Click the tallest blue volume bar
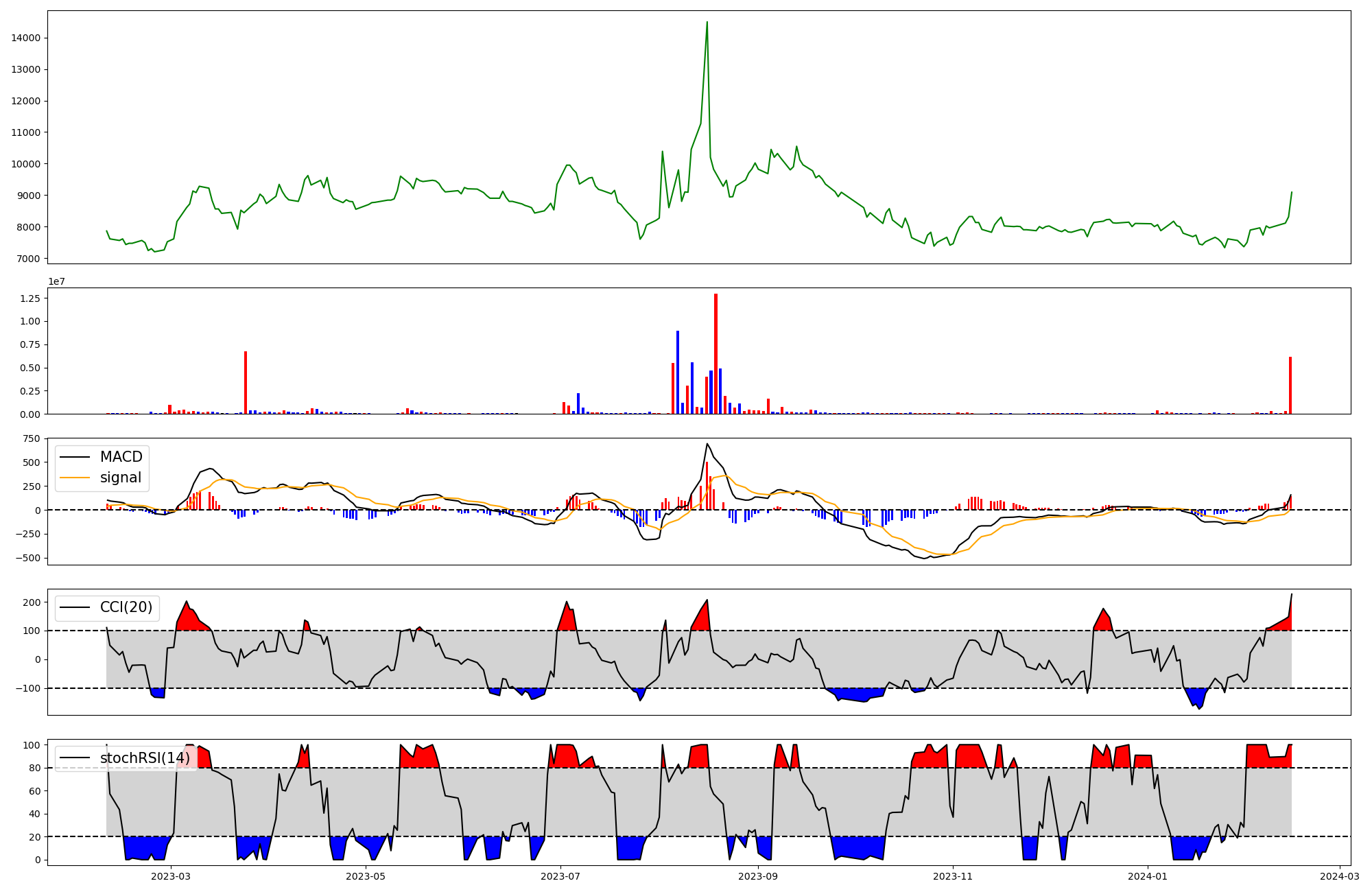Viewport: 1372px width, 892px height. 678,373
